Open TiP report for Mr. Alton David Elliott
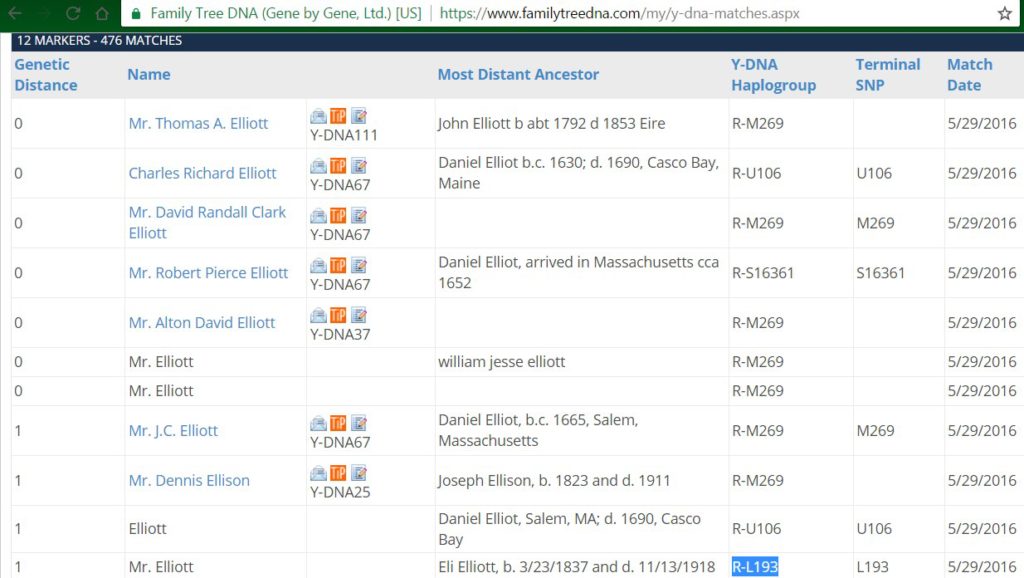 click(338, 315)
